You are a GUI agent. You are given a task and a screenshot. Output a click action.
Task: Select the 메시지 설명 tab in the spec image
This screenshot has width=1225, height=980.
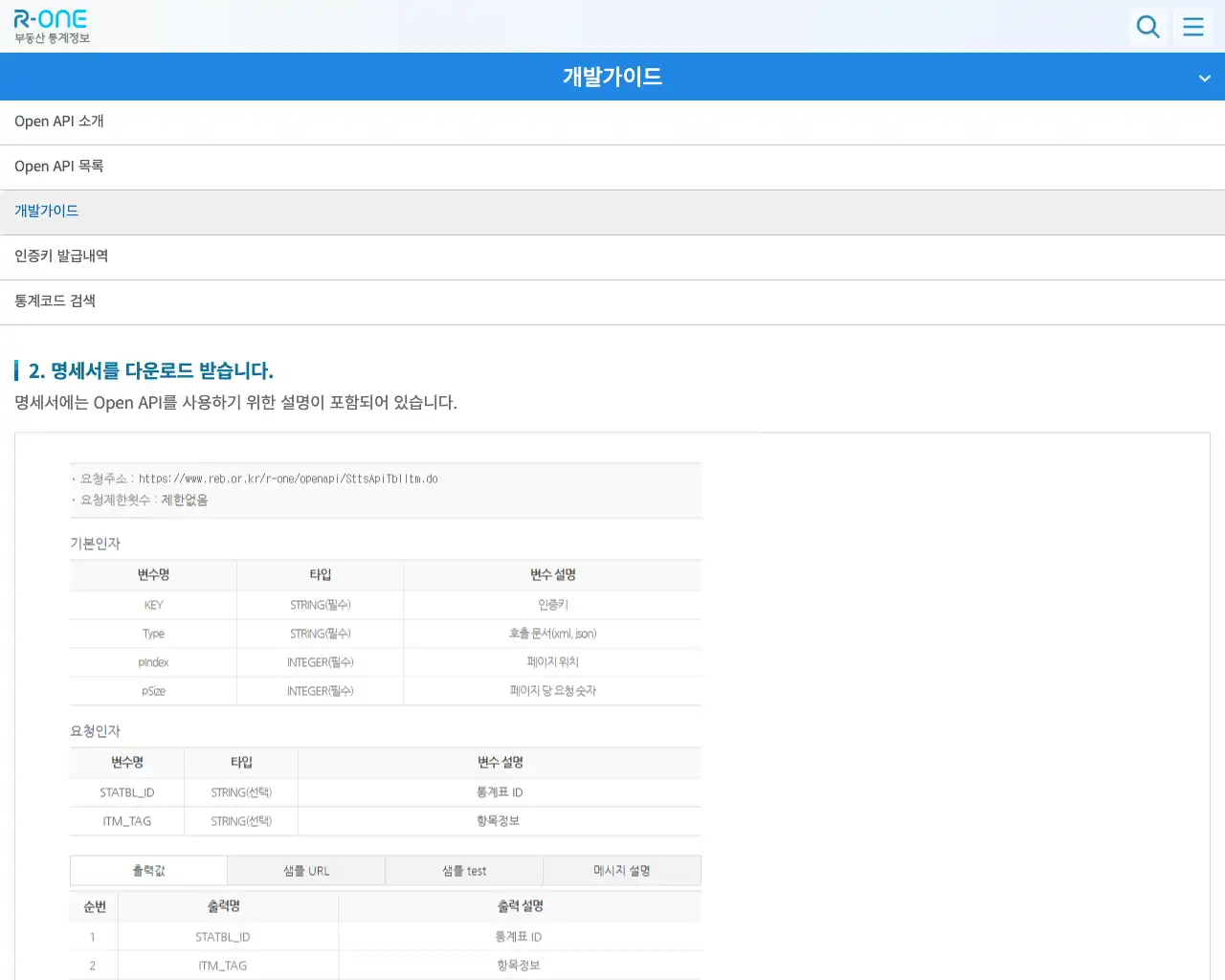(x=622, y=871)
